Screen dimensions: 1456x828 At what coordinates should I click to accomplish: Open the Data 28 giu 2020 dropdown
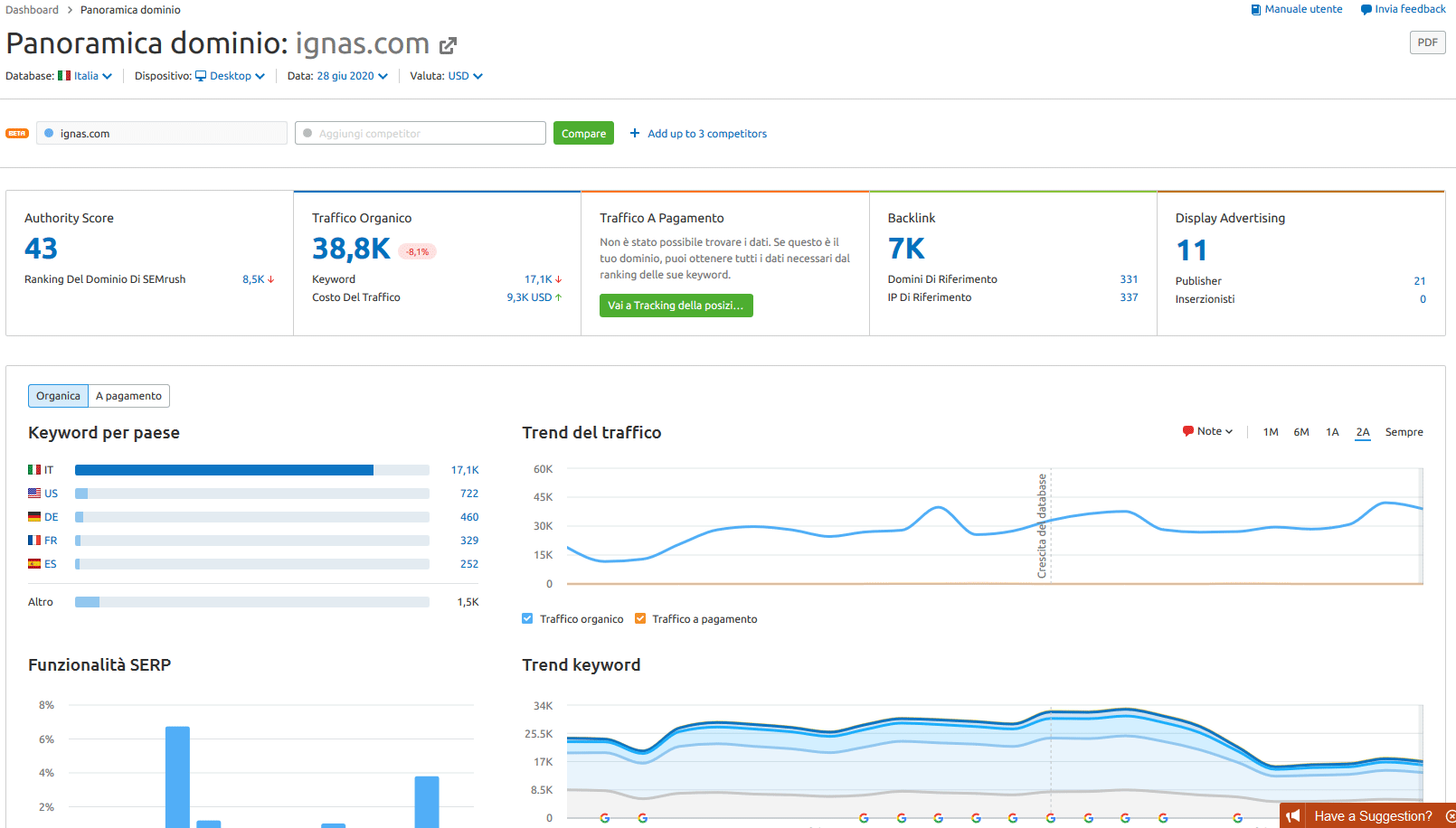353,76
